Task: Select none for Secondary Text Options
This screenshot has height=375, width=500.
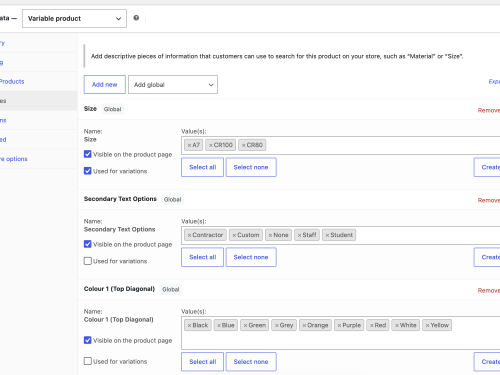Action: [x=251, y=257]
